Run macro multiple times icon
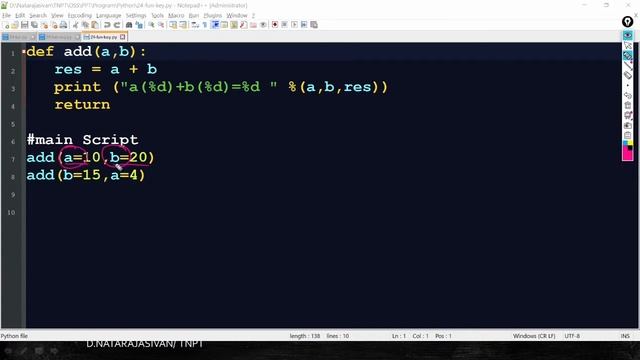The width and height of the screenshot is (640, 360). [304, 25]
